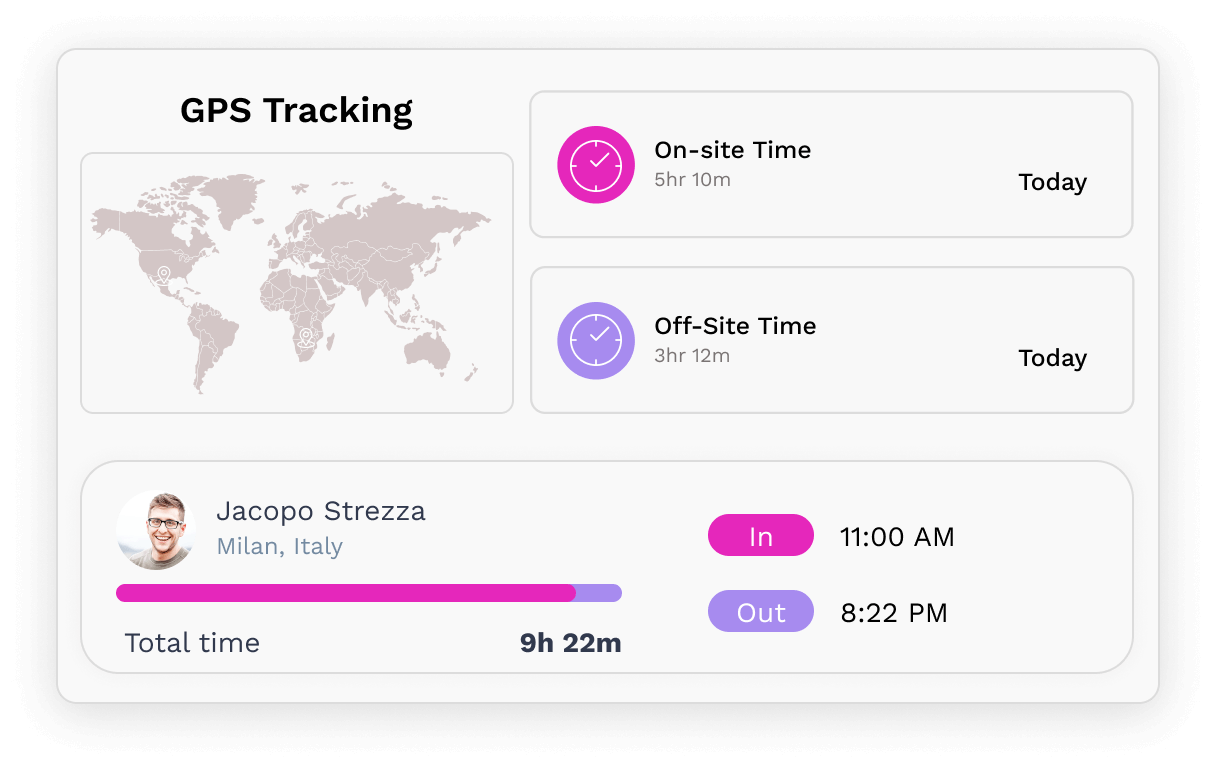This screenshot has height=767, width=1215.
Task: Select the Off-Site Time title text
Action: tap(735, 326)
